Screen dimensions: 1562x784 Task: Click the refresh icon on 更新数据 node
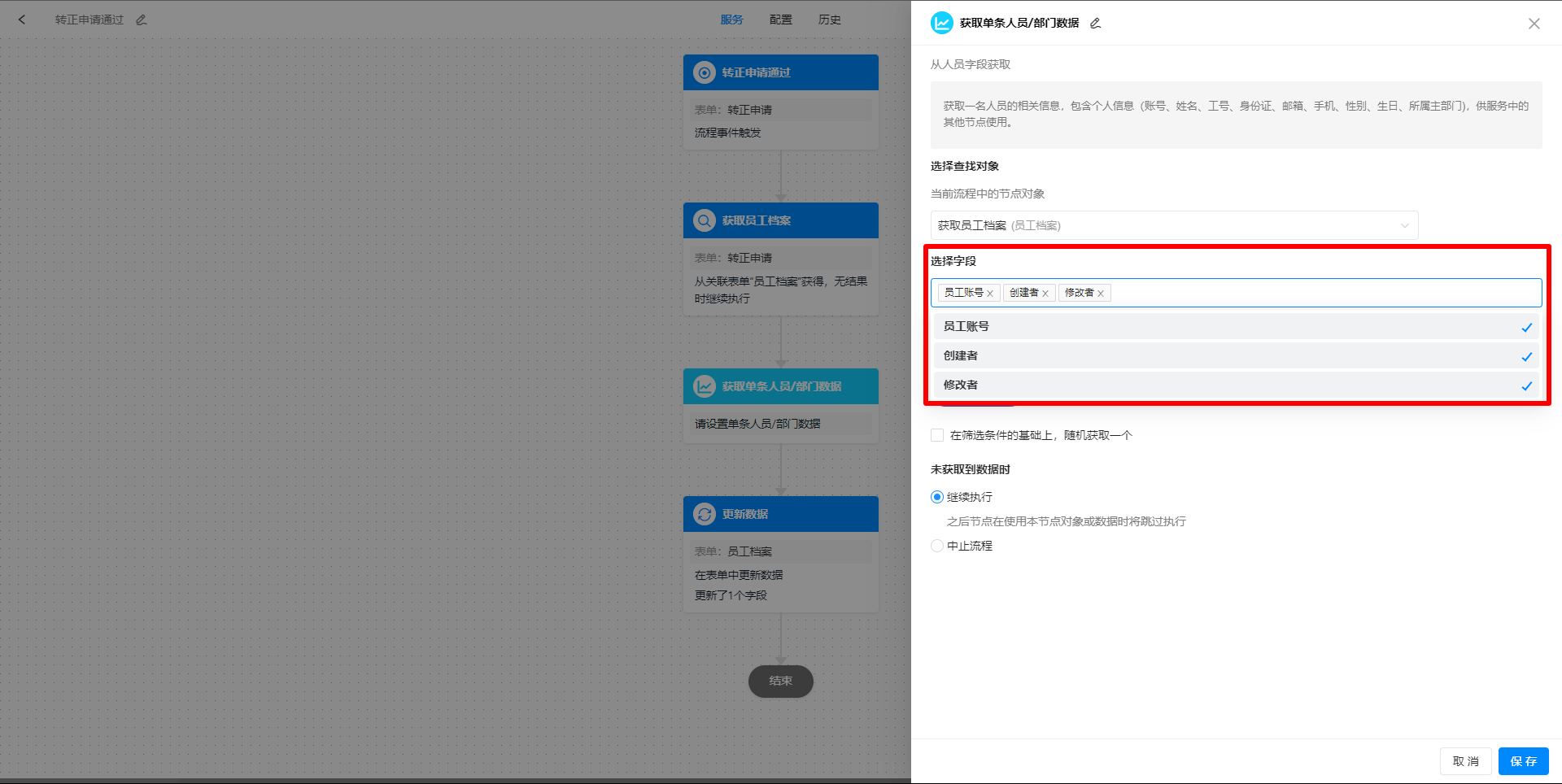[704, 513]
